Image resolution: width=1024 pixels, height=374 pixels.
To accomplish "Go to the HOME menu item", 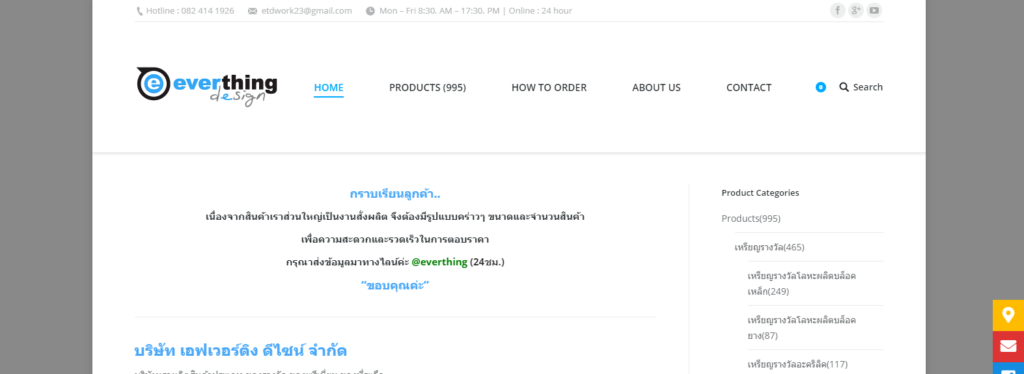I will coord(328,87).
